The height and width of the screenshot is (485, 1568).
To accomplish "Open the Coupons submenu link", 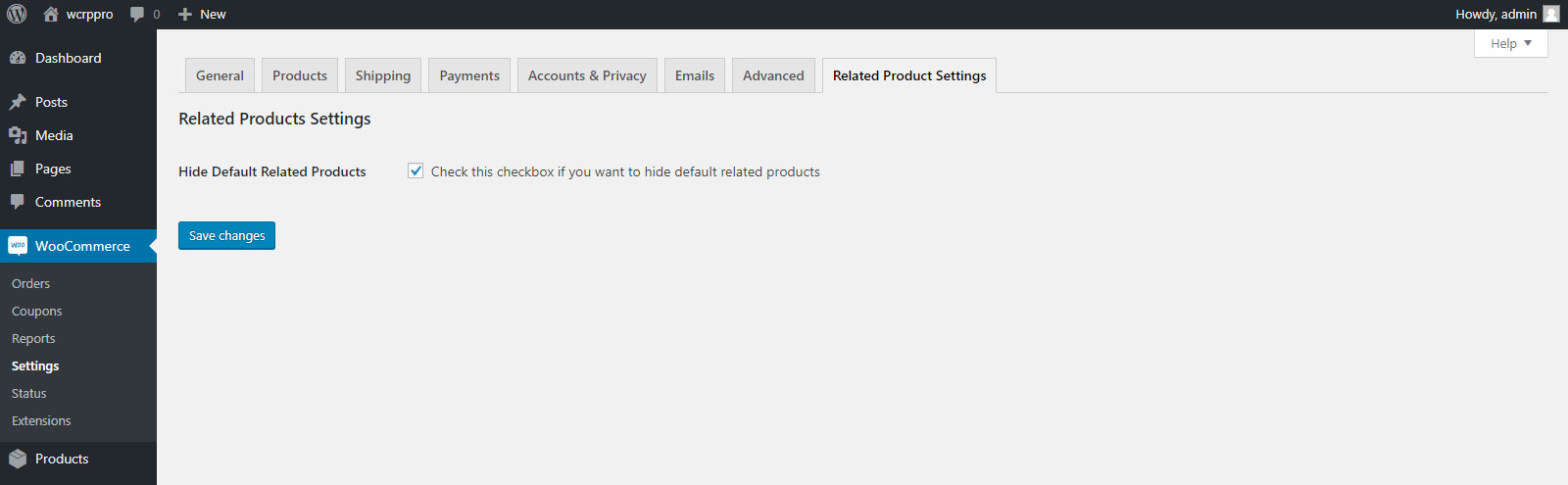I will (37, 311).
